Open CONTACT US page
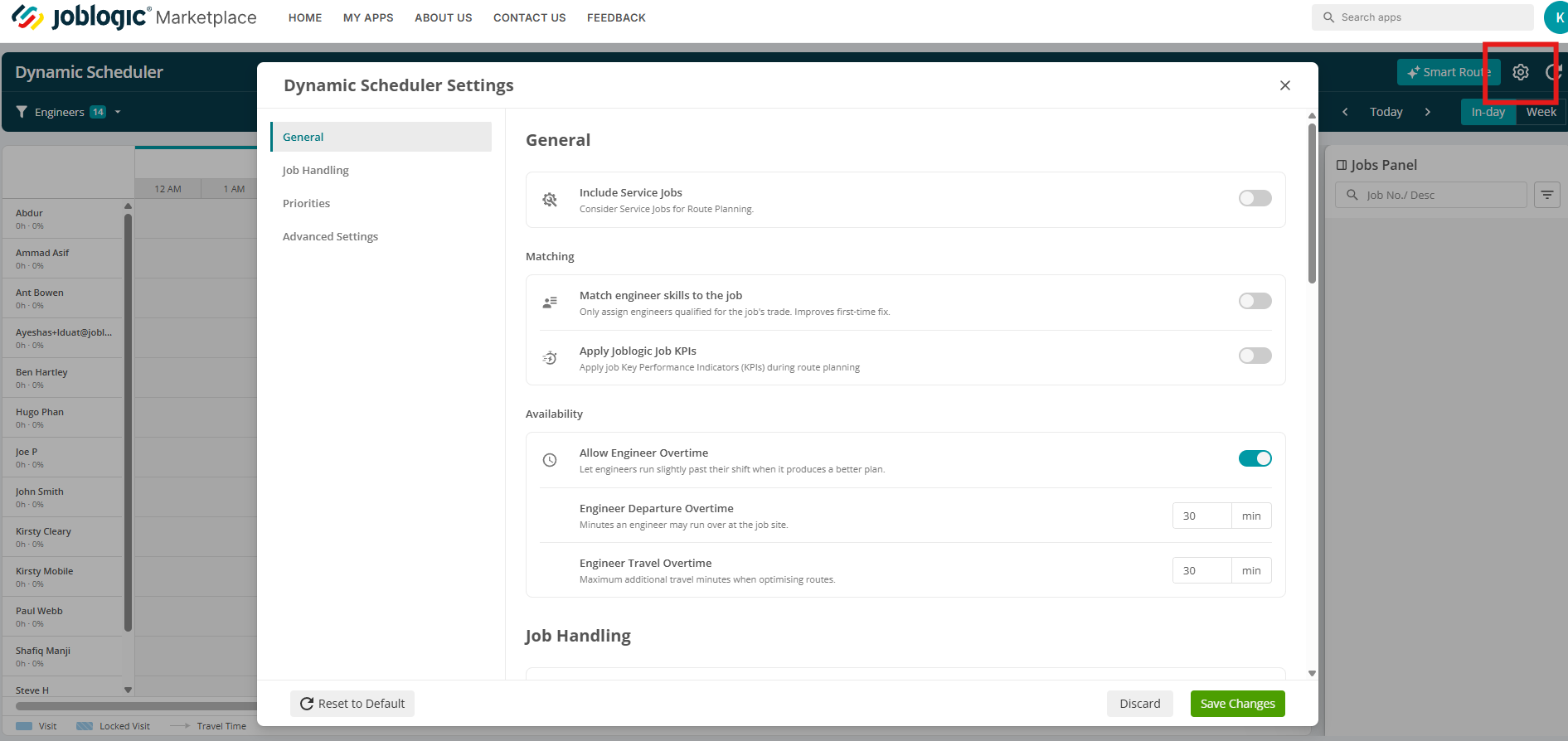 pyautogui.click(x=530, y=17)
